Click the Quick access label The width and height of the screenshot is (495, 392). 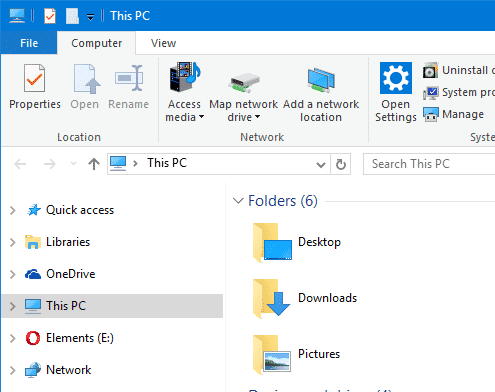(80, 210)
